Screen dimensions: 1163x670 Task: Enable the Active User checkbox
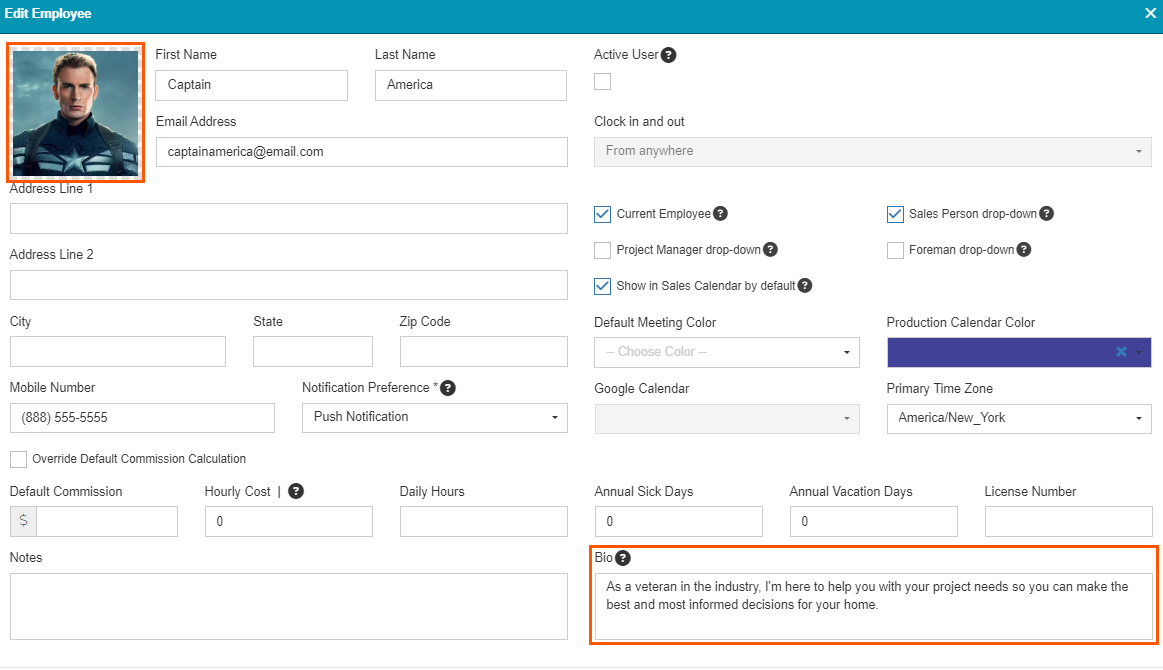(602, 81)
